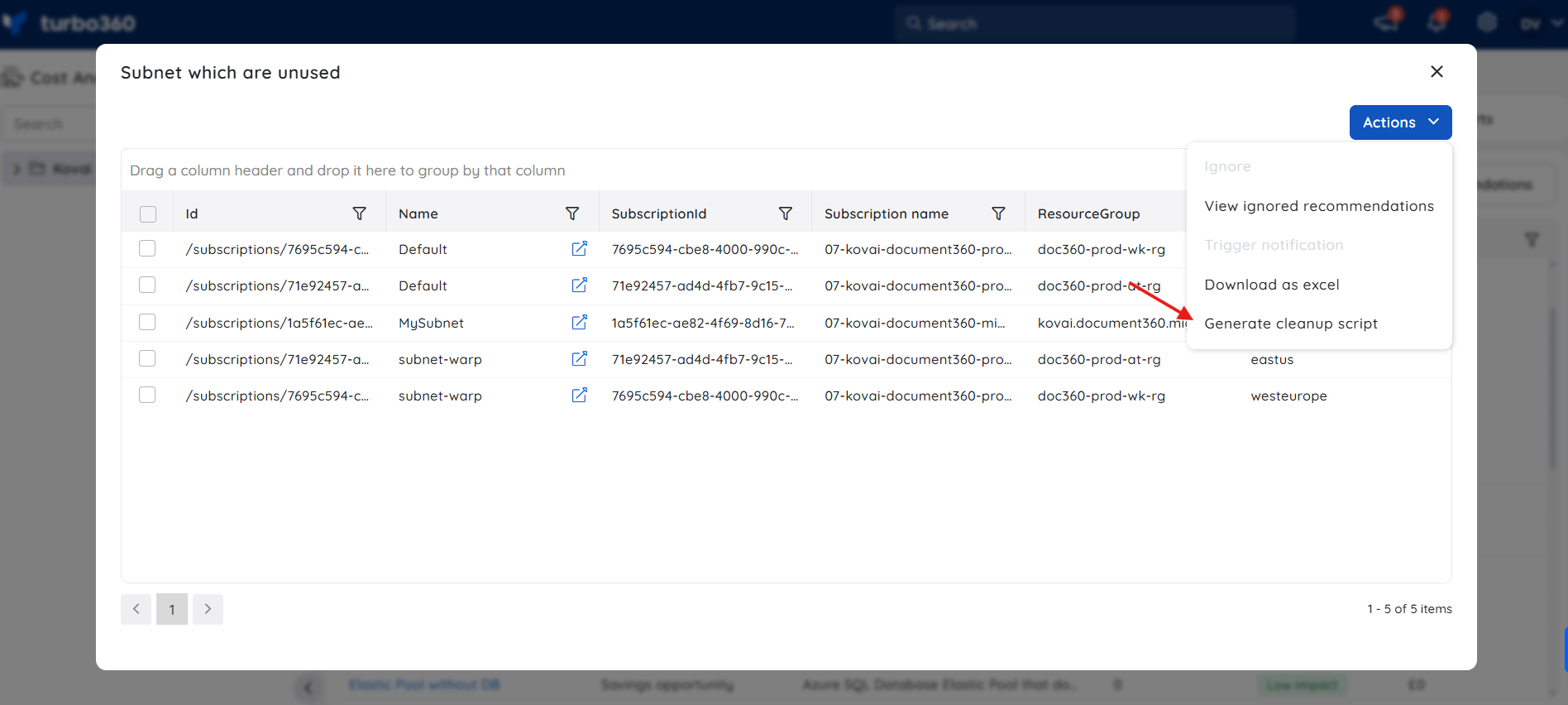
Task: Click kovai.document360 resource group cell
Action: pyautogui.click(x=1112, y=323)
